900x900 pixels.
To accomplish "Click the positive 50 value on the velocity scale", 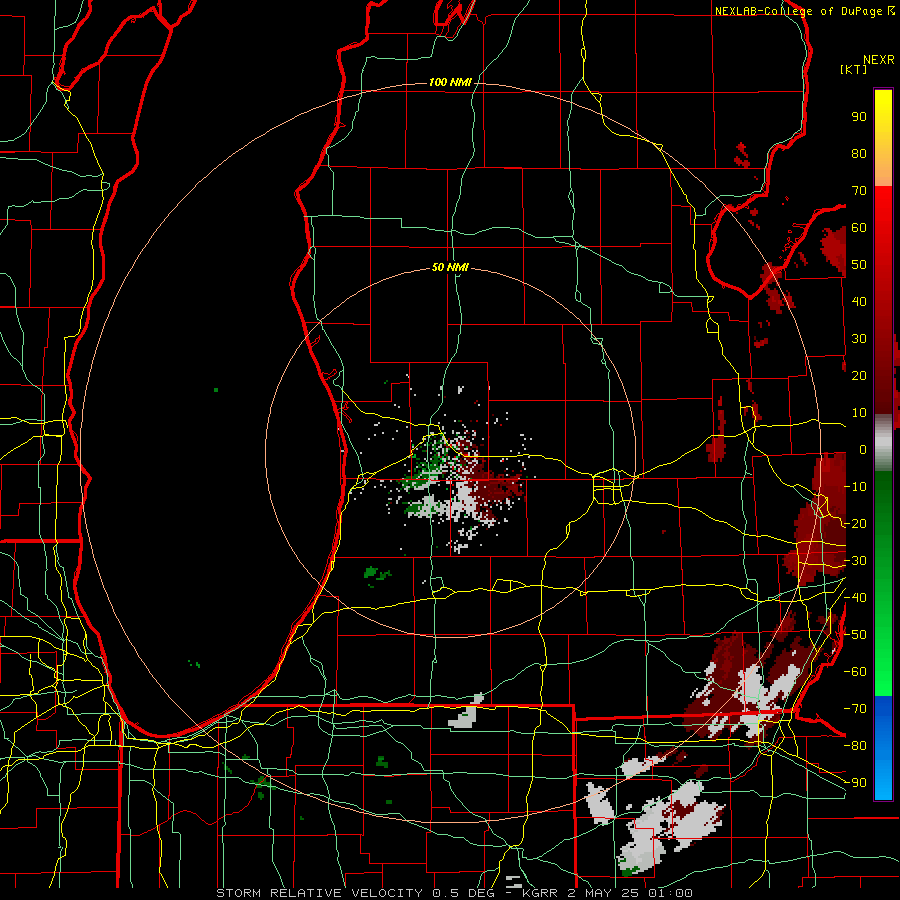I will [x=859, y=265].
